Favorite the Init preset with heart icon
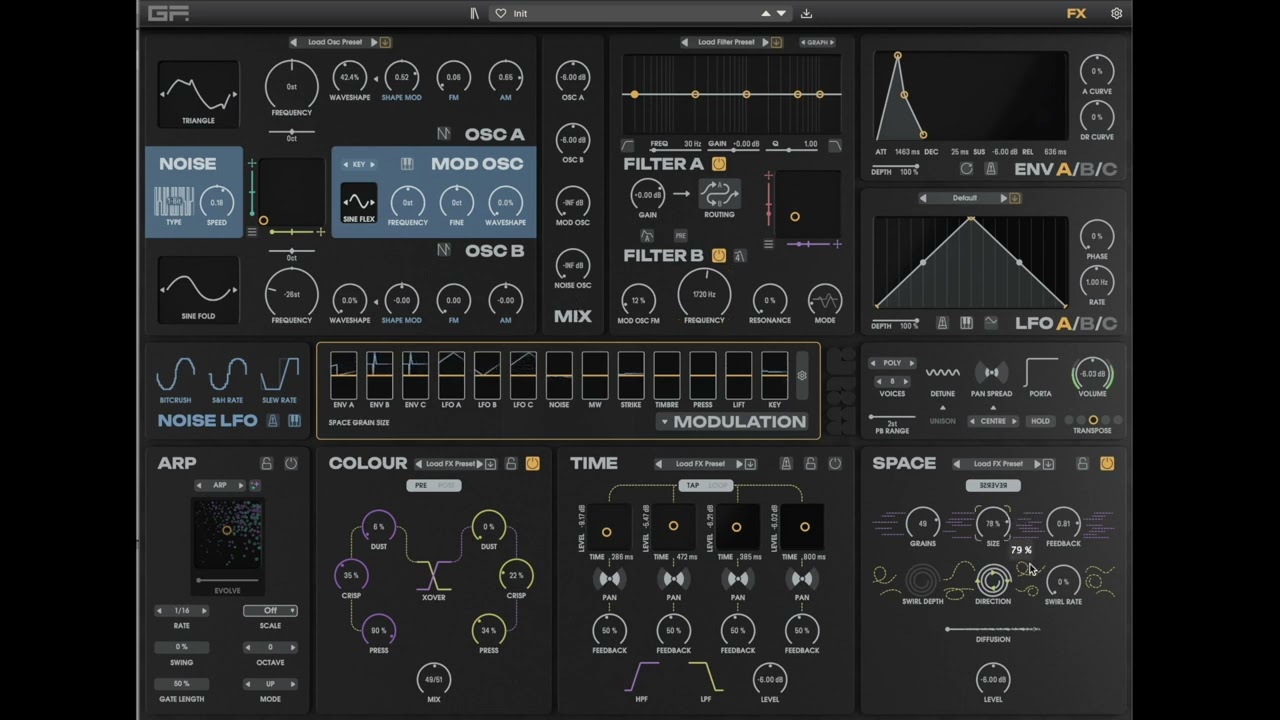 coord(501,14)
